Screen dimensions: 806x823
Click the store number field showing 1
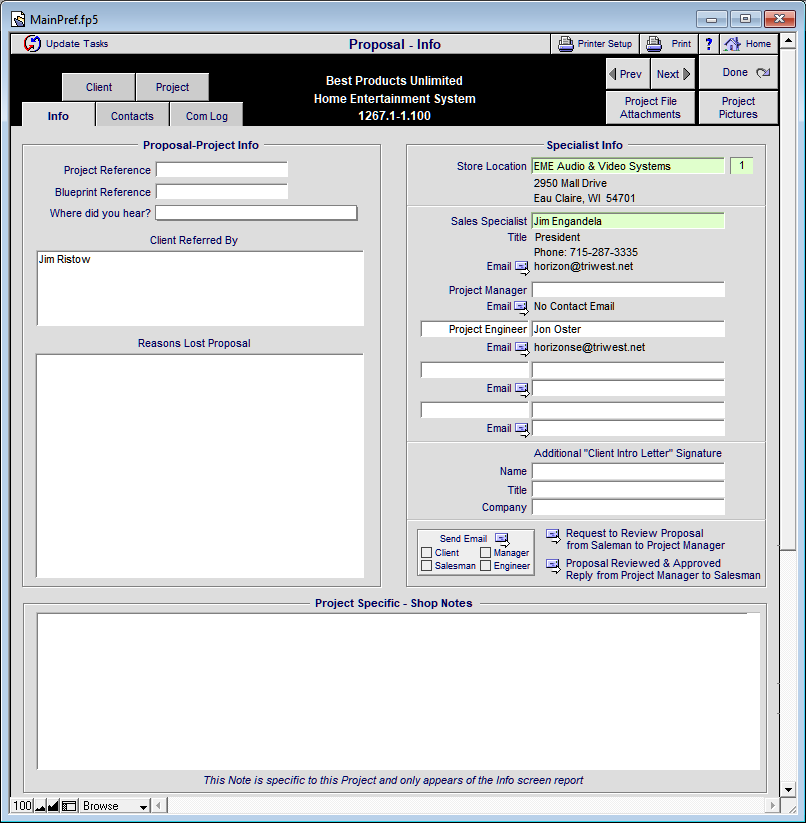click(x=741, y=166)
